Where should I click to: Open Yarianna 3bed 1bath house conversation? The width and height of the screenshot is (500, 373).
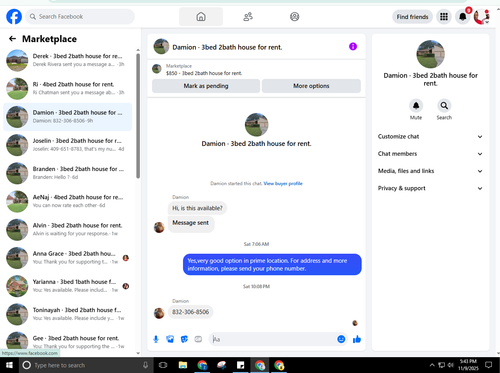[x=68, y=286]
